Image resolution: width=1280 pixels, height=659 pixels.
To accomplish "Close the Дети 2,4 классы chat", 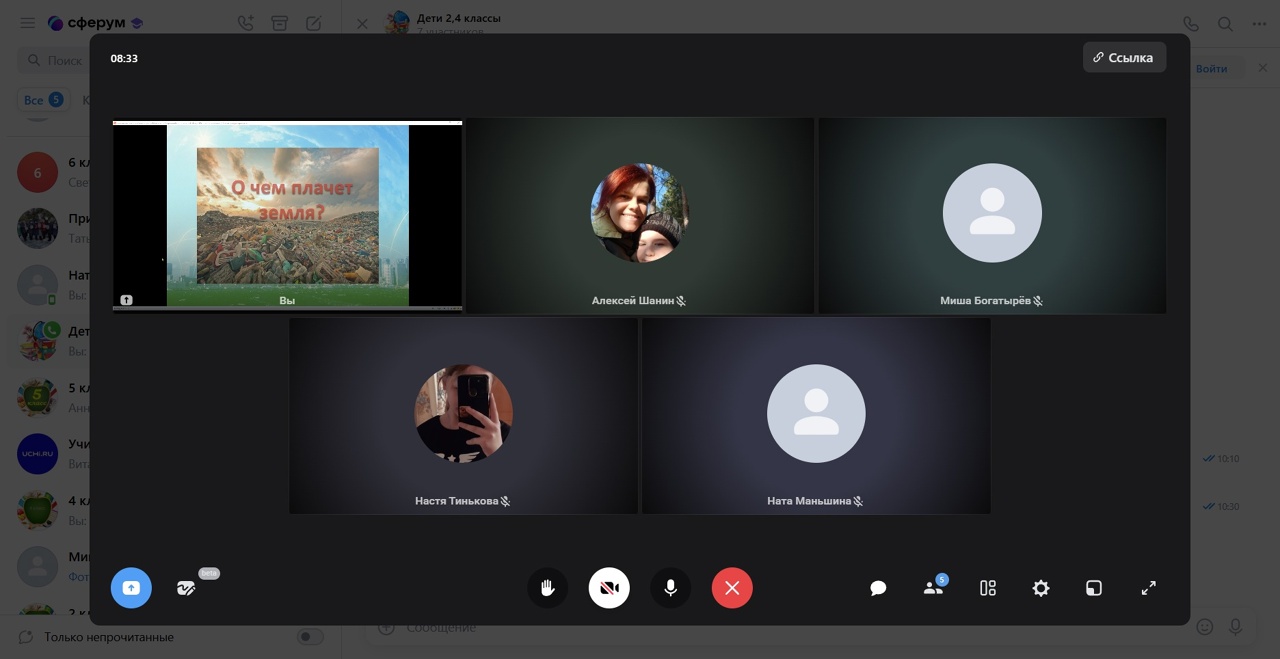I will pos(362,23).
